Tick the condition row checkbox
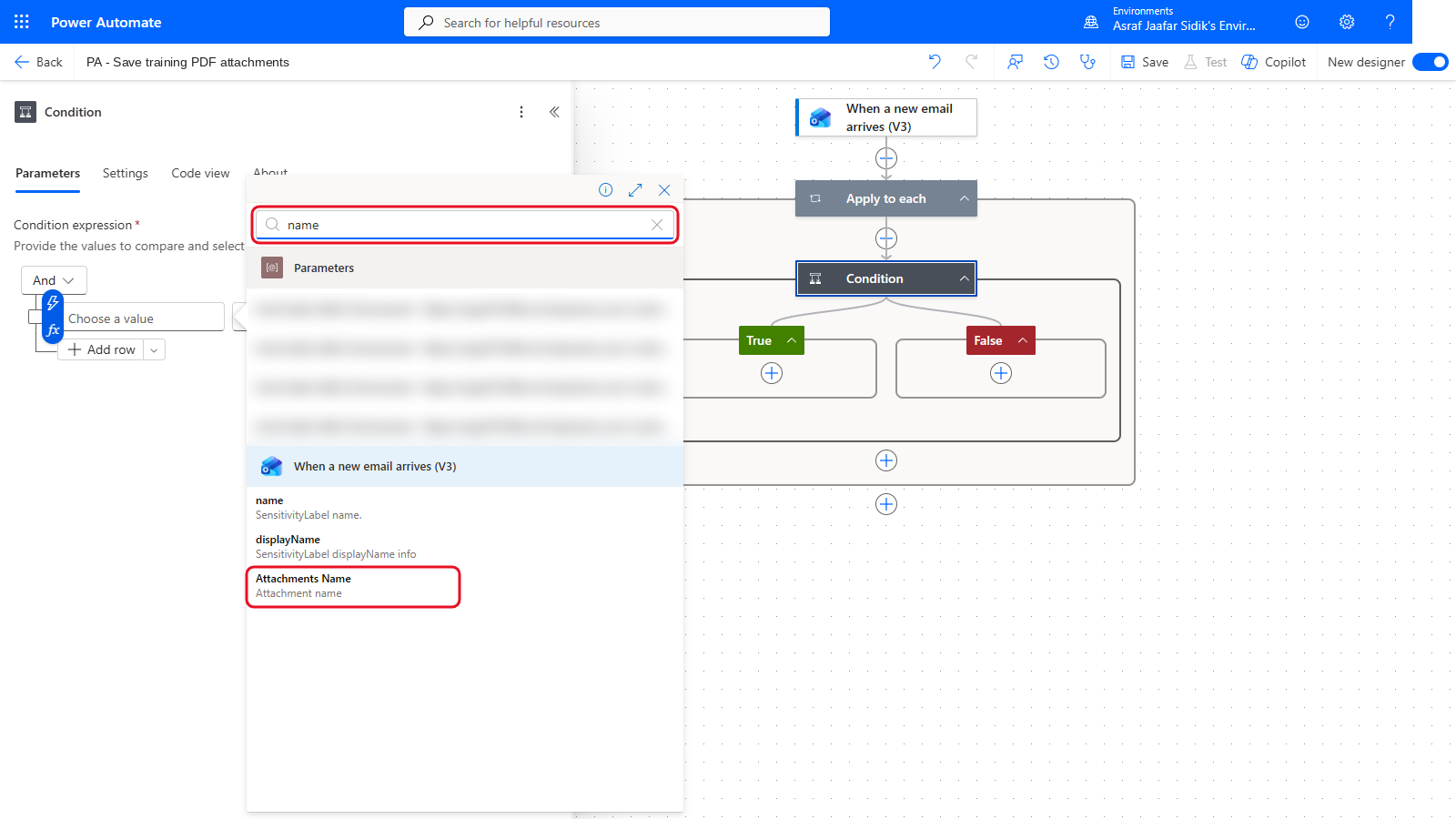1456x819 pixels. [x=35, y=317]
